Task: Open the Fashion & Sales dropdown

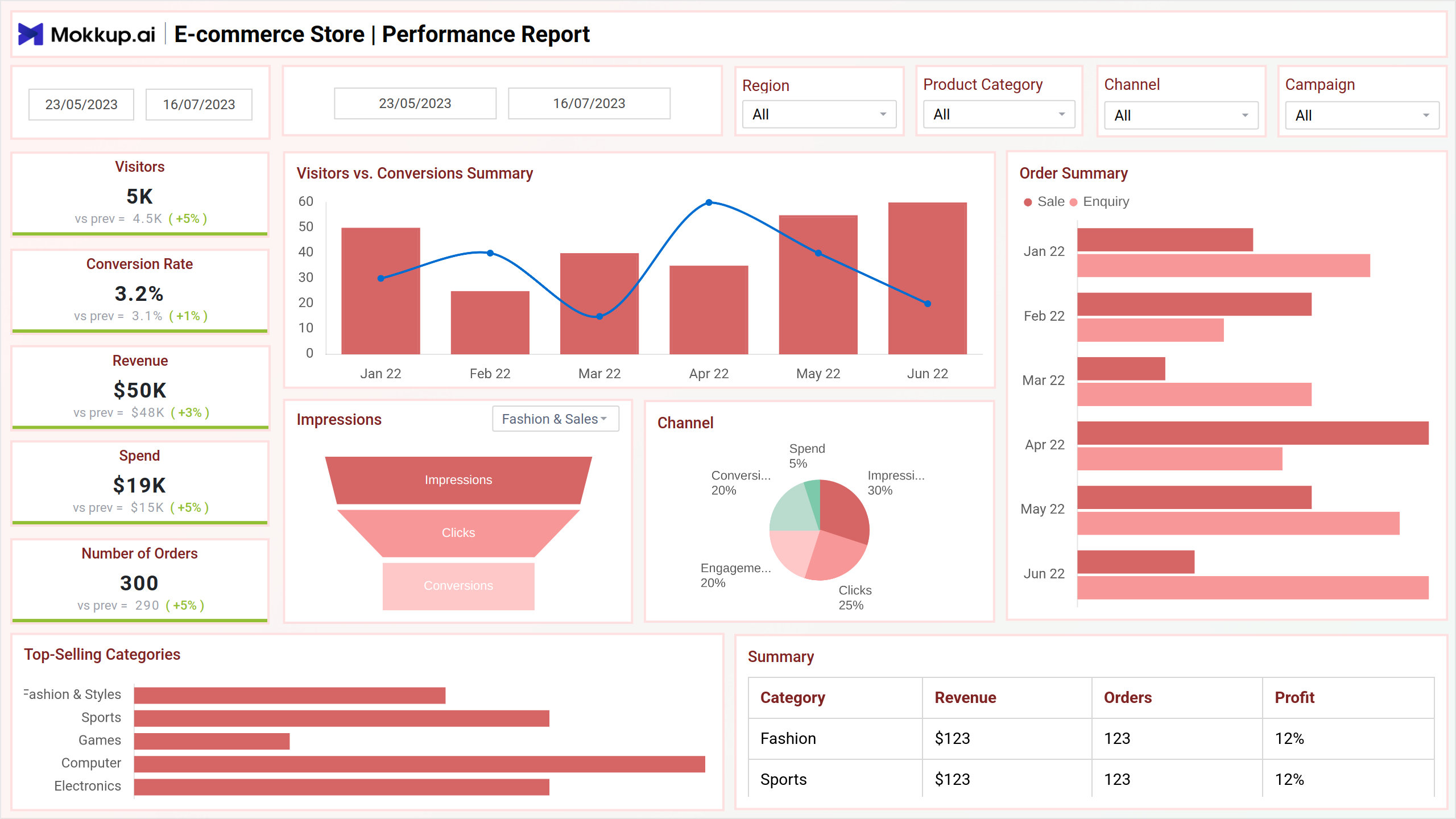Action: click(x=555, y=419)
